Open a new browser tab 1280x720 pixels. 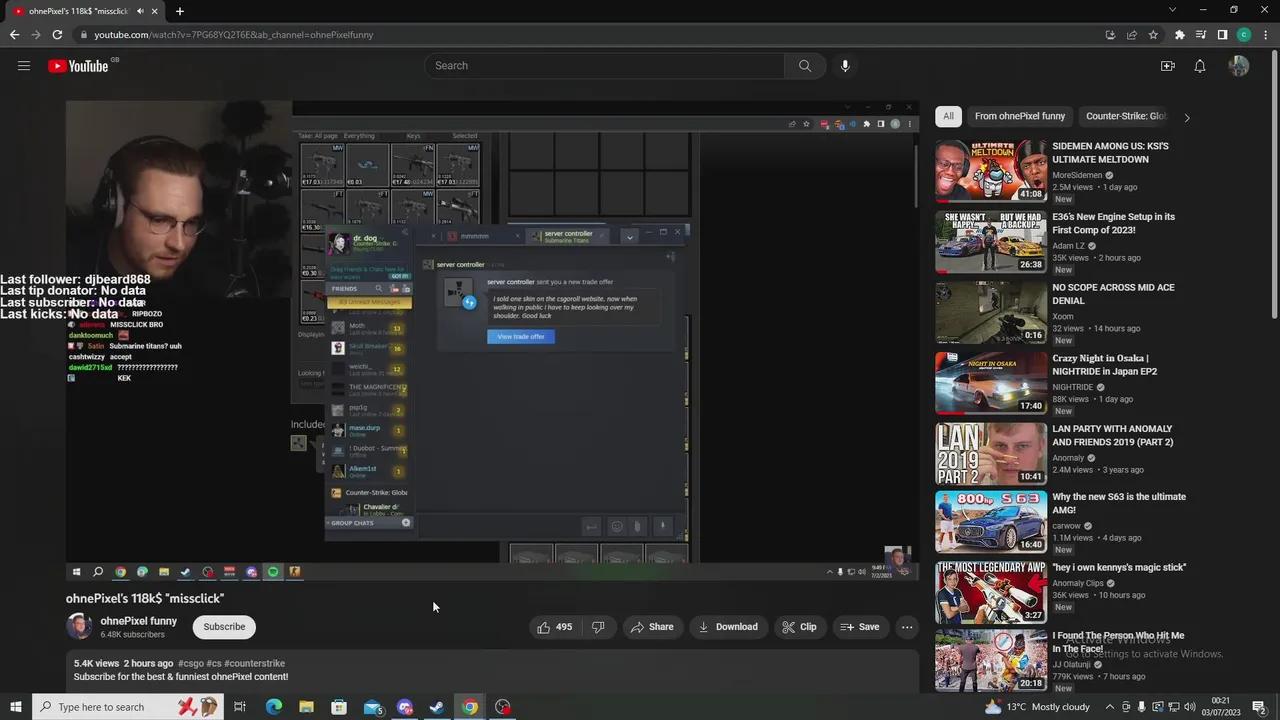click(x=180, y=11)
